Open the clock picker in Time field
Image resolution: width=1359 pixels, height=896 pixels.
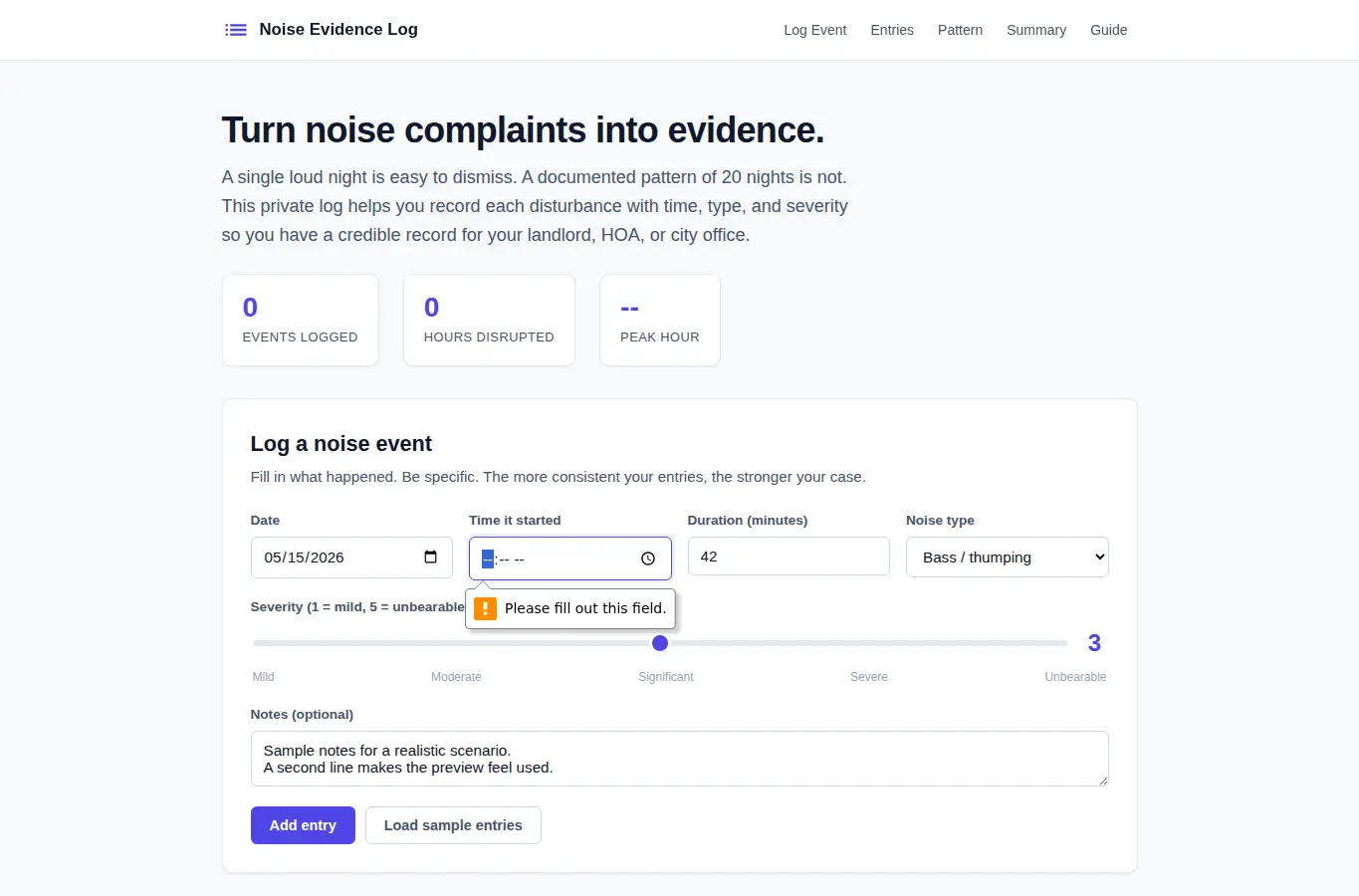tap(648, 559)
